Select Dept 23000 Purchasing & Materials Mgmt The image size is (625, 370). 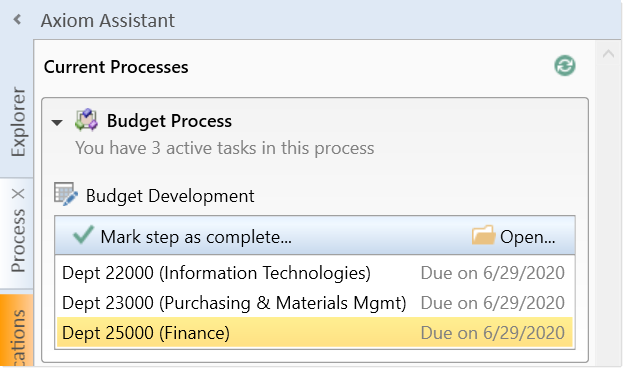pyautogui.click(x=314, y=303)
